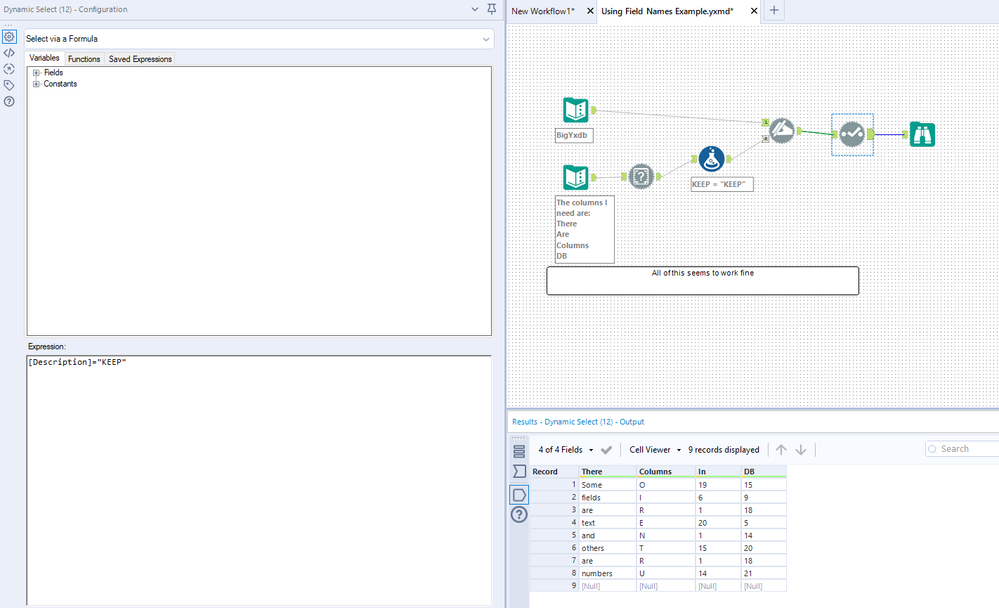
Task: Switch to the Saved Expressions tab
Action: pyautogui.click(x=140, y=59)
